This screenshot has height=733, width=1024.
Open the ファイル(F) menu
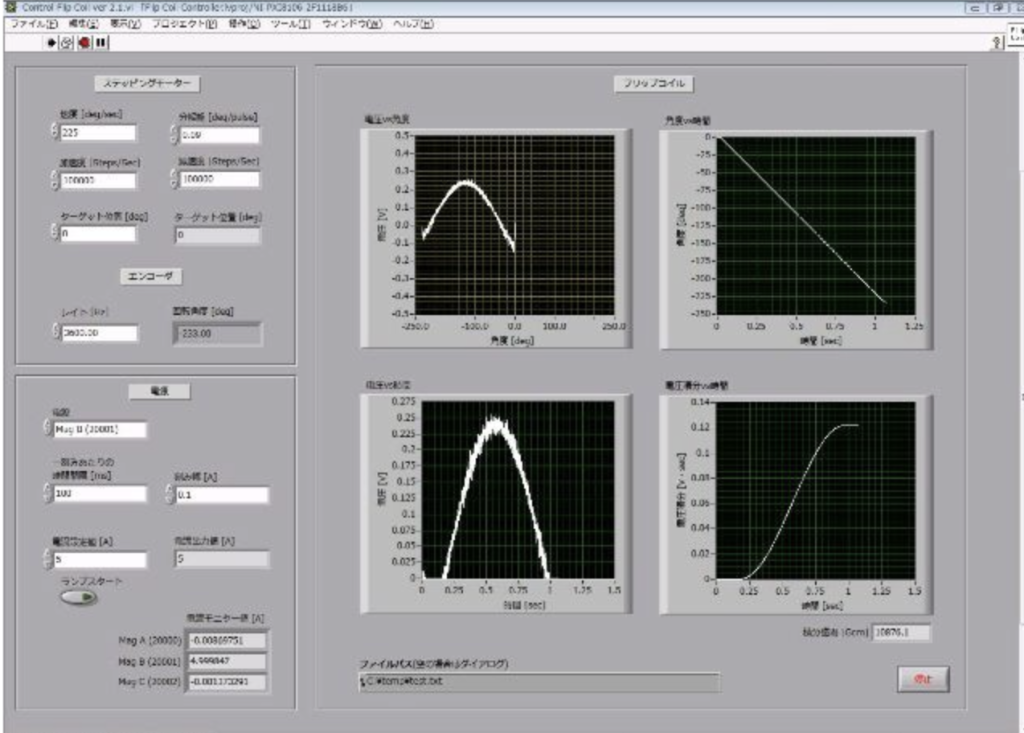pyautogui.click(x=34, y=24)
